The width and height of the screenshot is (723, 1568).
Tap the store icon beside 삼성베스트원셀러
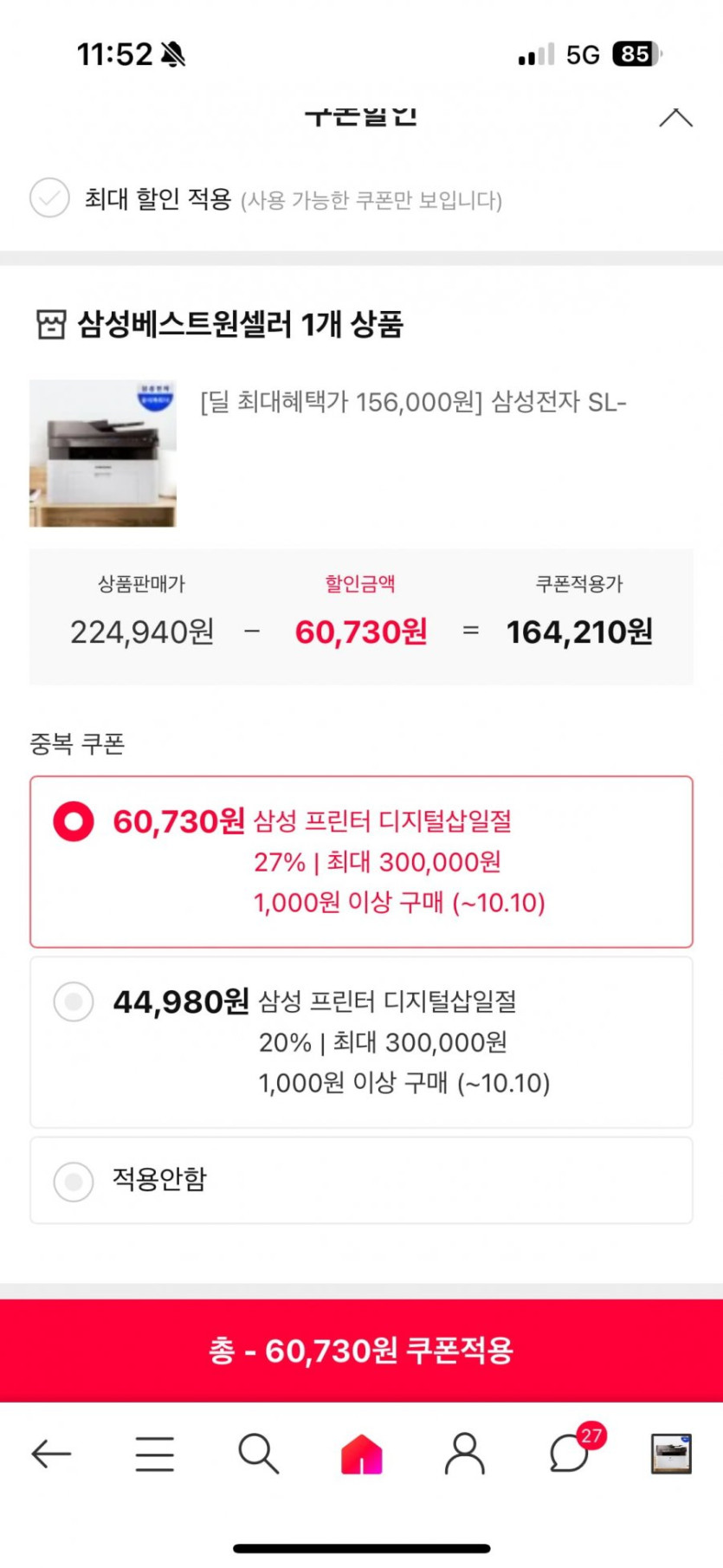[x=51, y=325]
